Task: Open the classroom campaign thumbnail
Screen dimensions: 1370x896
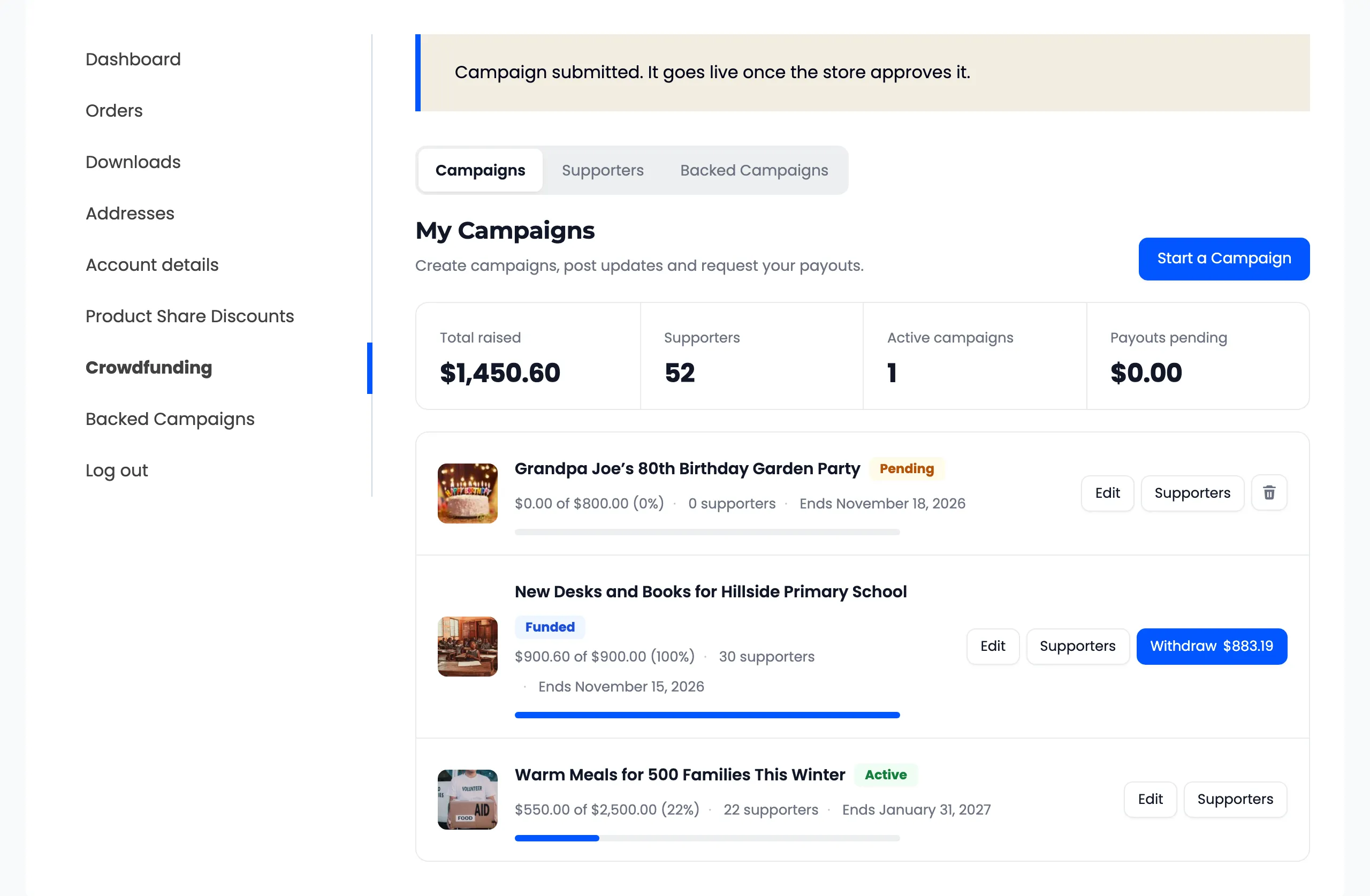Action: pos(467,647)
